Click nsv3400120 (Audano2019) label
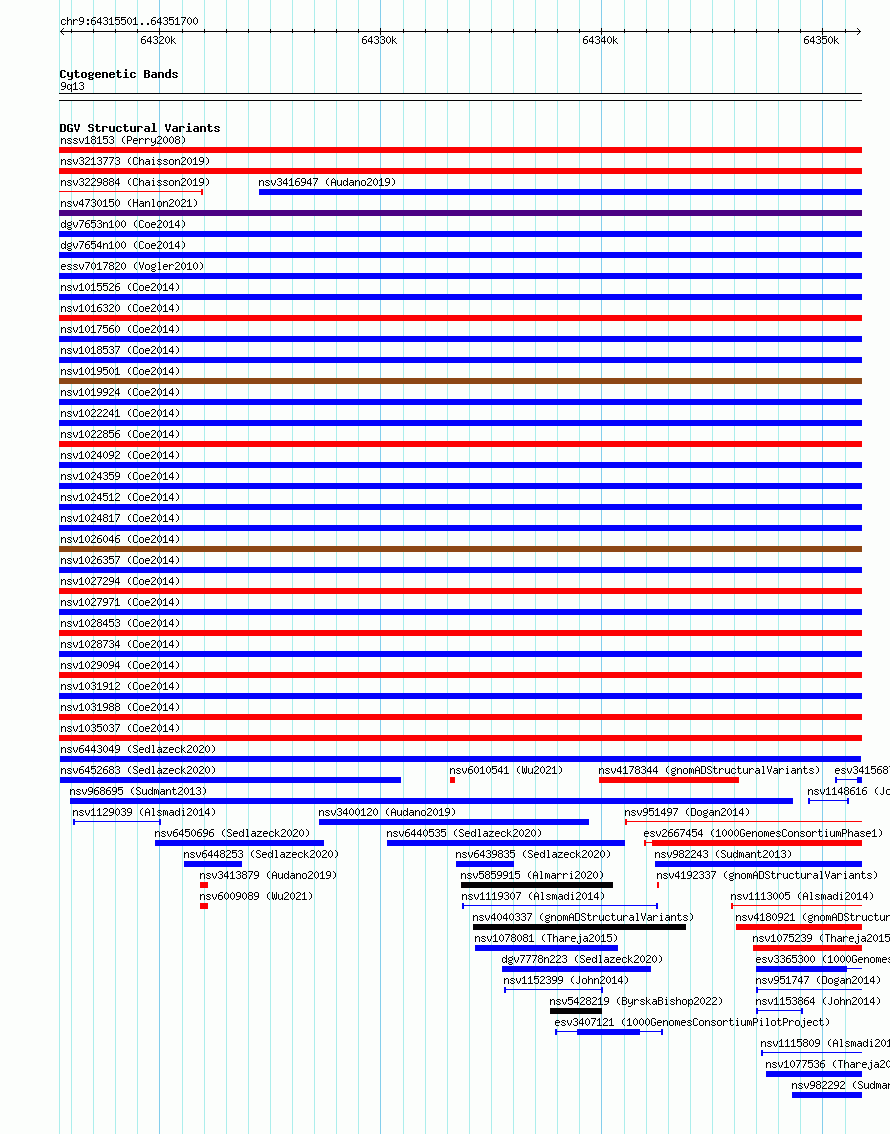890x1134 pixels. click(387, 811)
